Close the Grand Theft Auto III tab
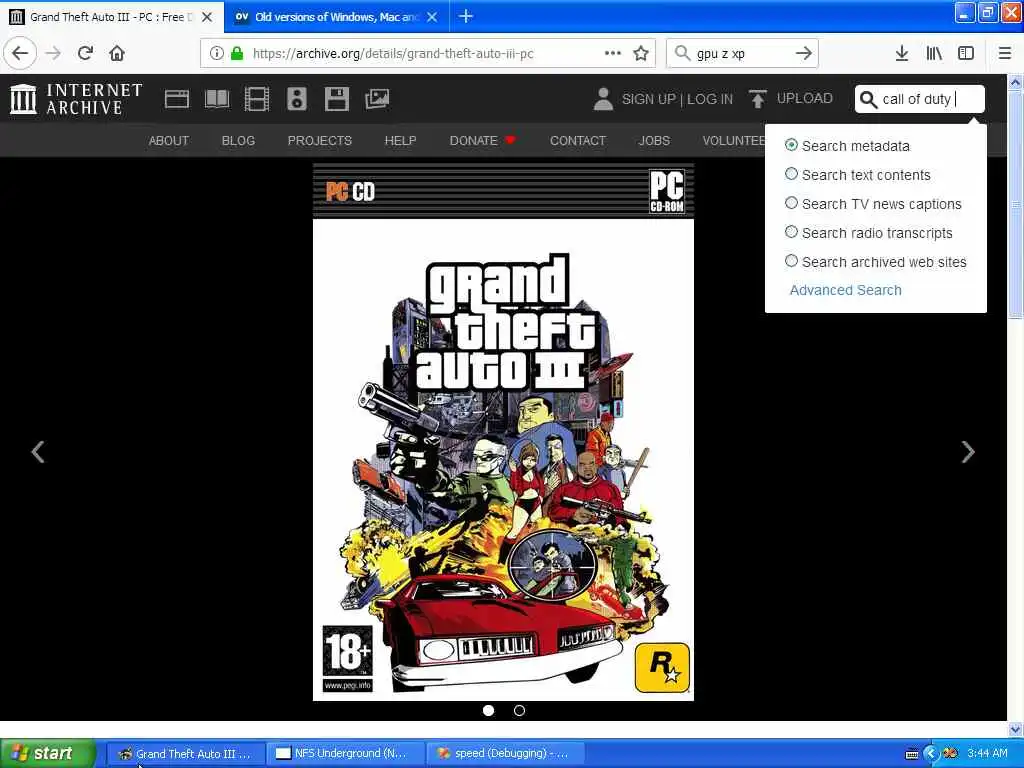This screenshot has width=1024, height=768. tap(207, 17)
